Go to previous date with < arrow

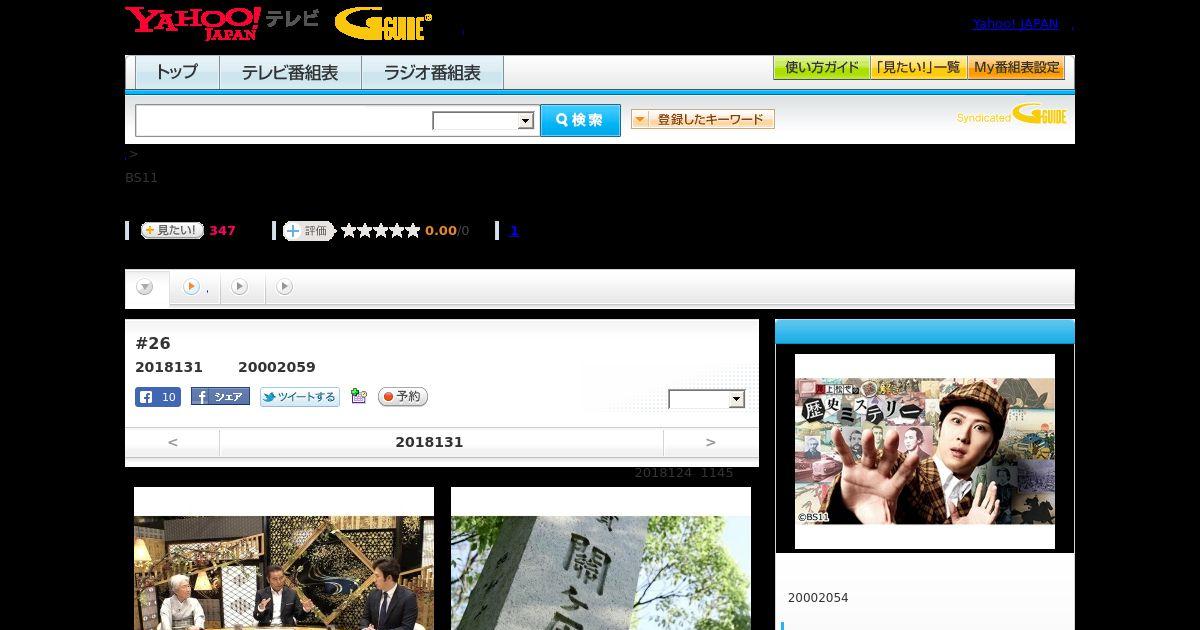[x=172, y=442]
